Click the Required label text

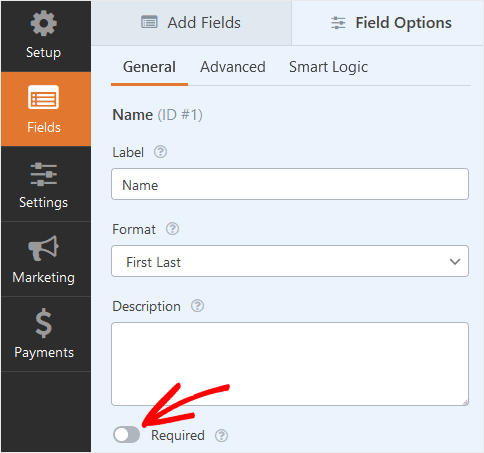[x=178, y=436]
